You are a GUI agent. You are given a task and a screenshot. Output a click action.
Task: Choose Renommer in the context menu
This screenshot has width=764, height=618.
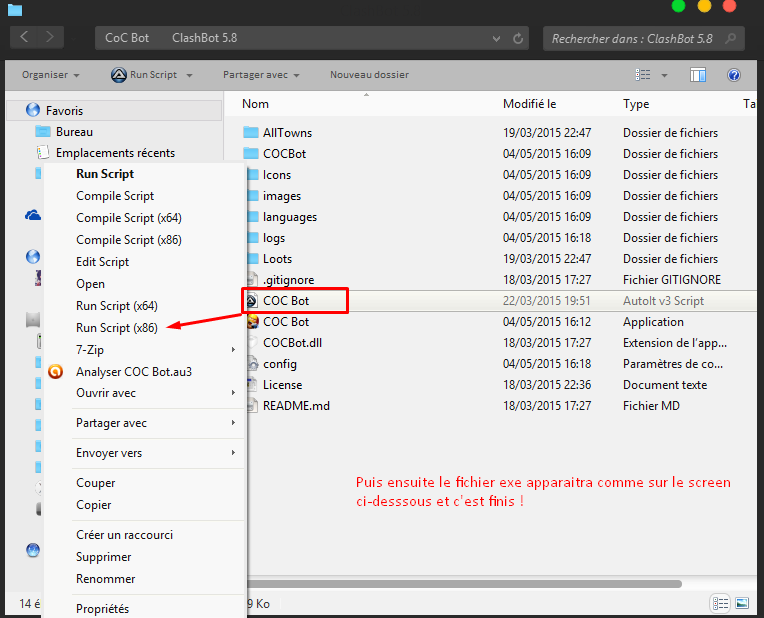click(105, 579)
